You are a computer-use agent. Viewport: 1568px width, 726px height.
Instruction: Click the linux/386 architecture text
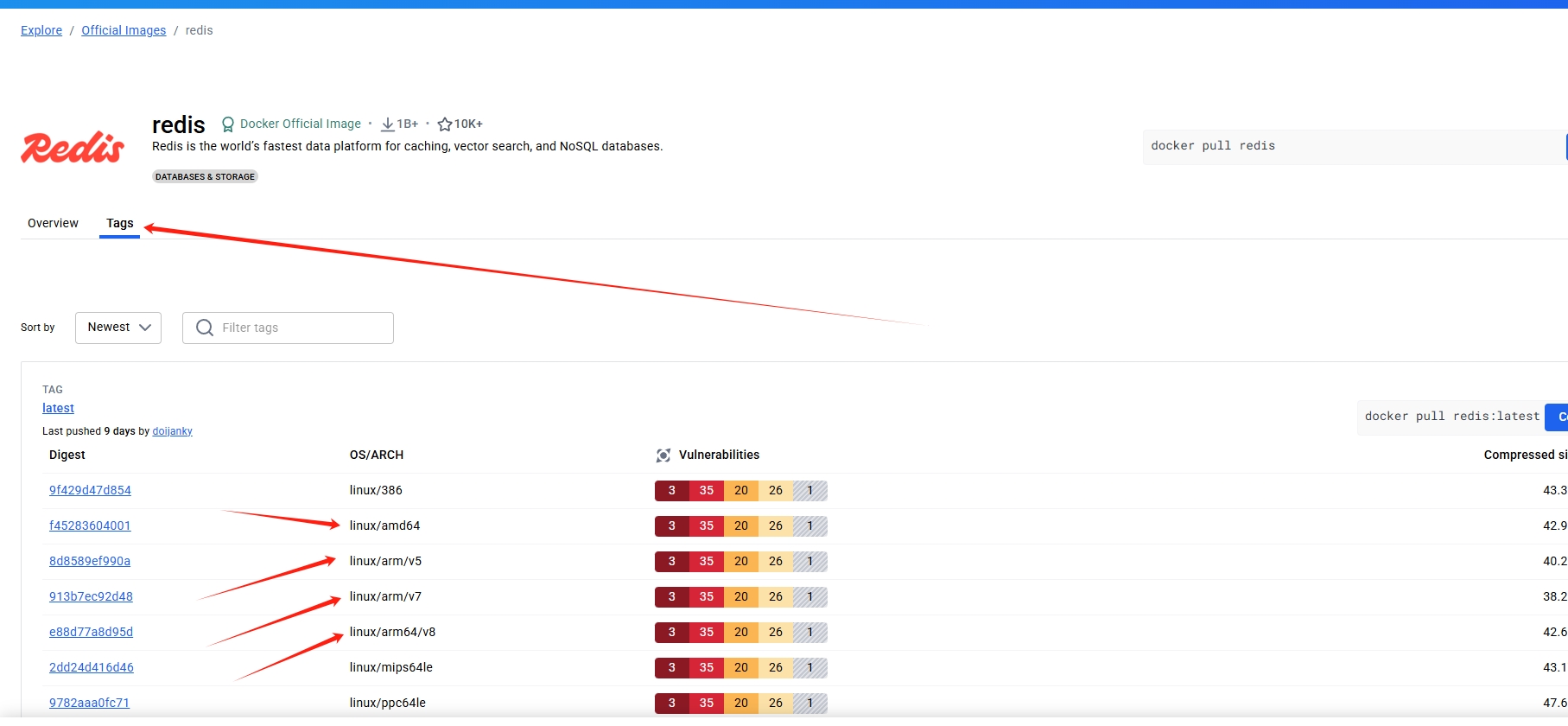[376, 490]
